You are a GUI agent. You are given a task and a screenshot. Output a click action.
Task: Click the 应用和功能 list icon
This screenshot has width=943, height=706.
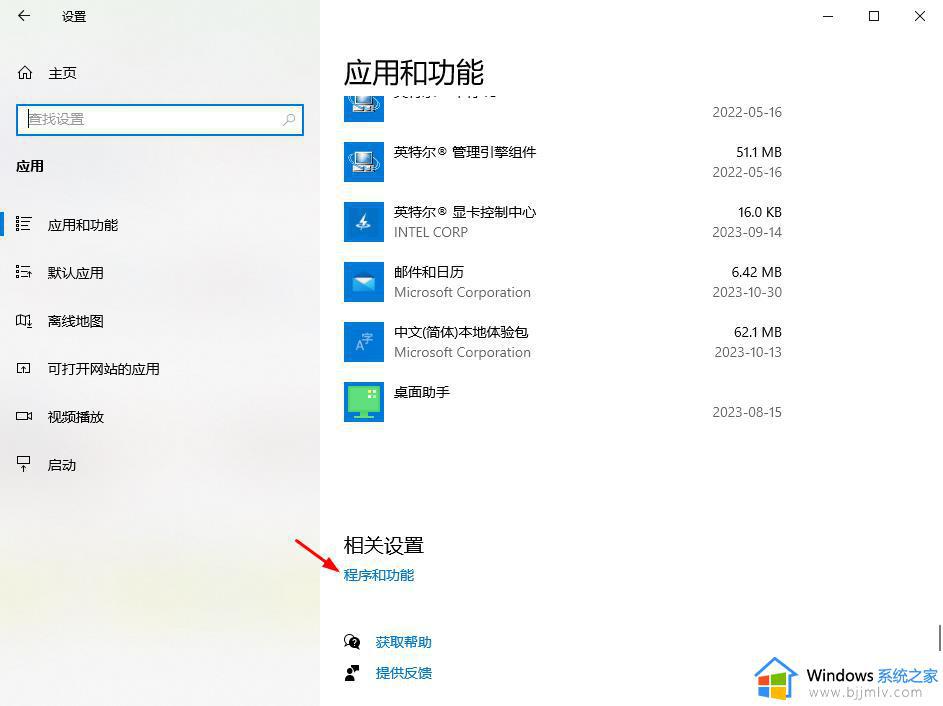(x=23, y=224)
